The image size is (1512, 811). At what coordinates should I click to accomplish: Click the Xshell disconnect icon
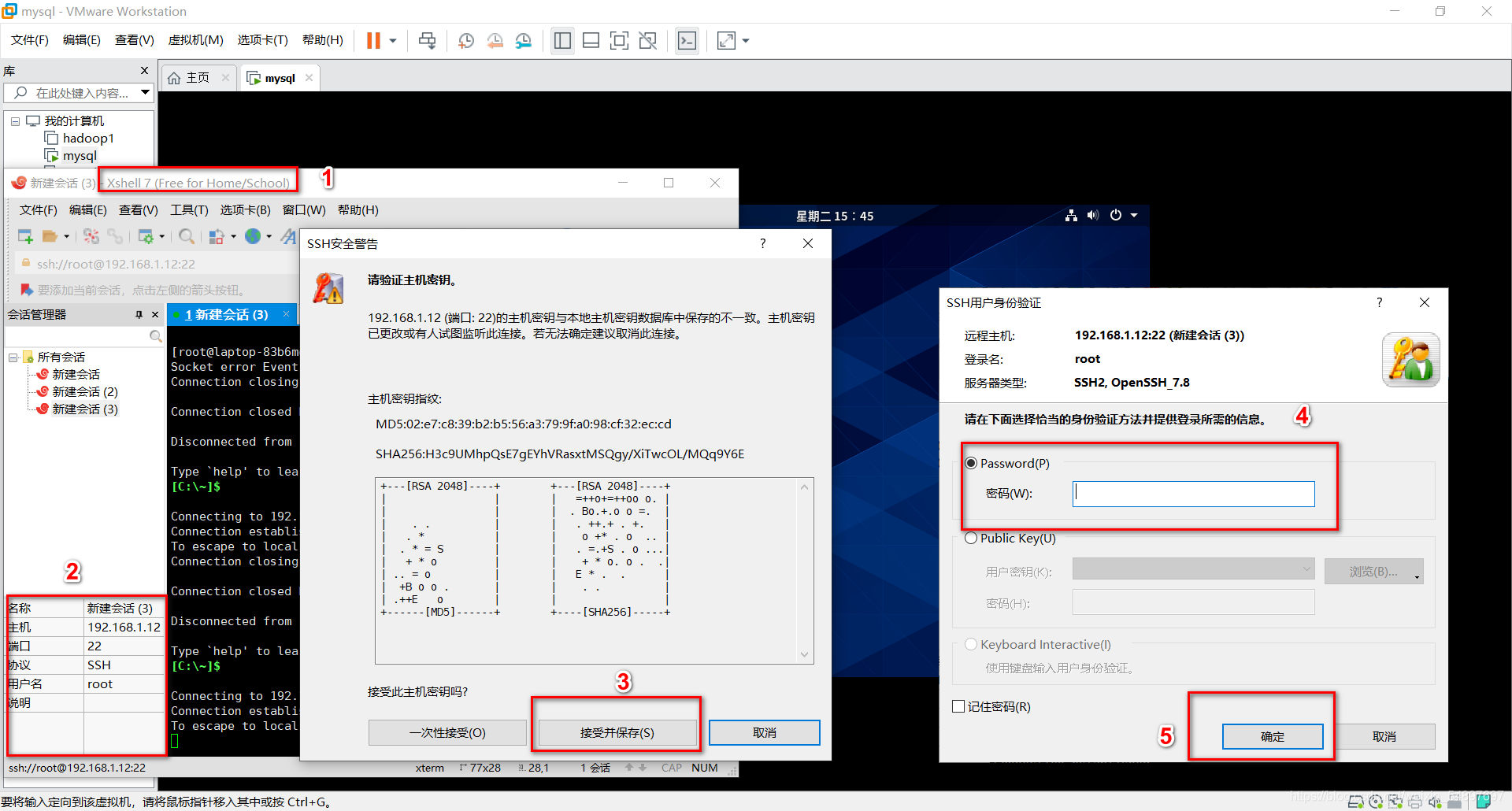point(91,236)
